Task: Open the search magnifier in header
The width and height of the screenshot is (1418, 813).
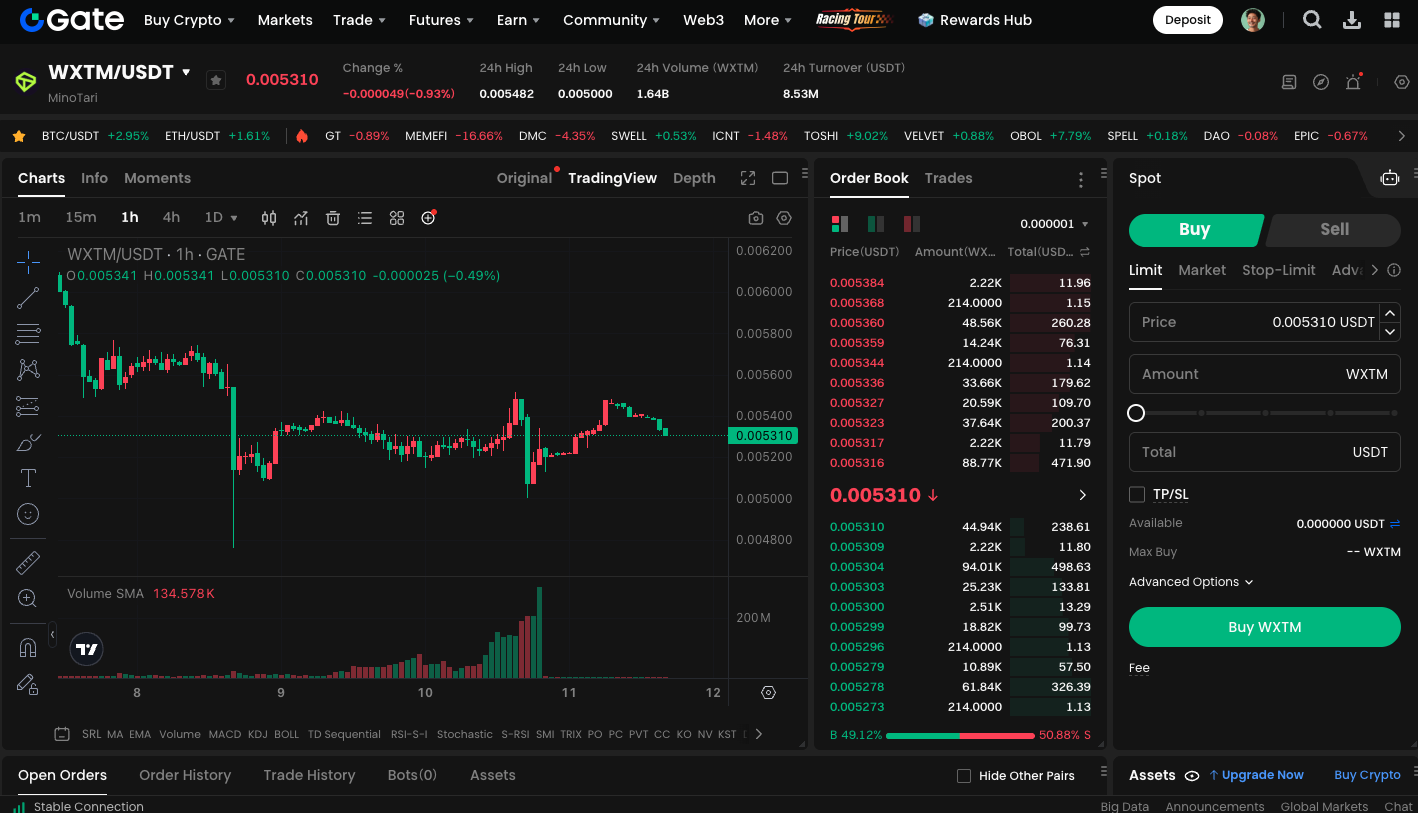Action: pos(1313,20)
